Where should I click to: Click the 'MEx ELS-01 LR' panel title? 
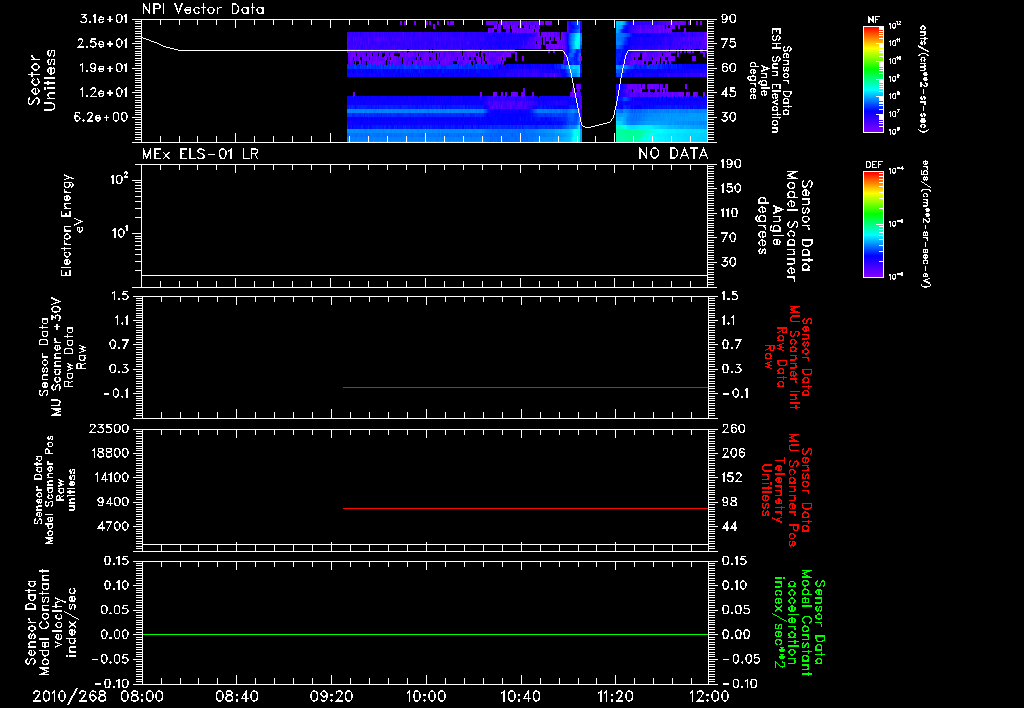pyautogui.click(x=200, y=154)
